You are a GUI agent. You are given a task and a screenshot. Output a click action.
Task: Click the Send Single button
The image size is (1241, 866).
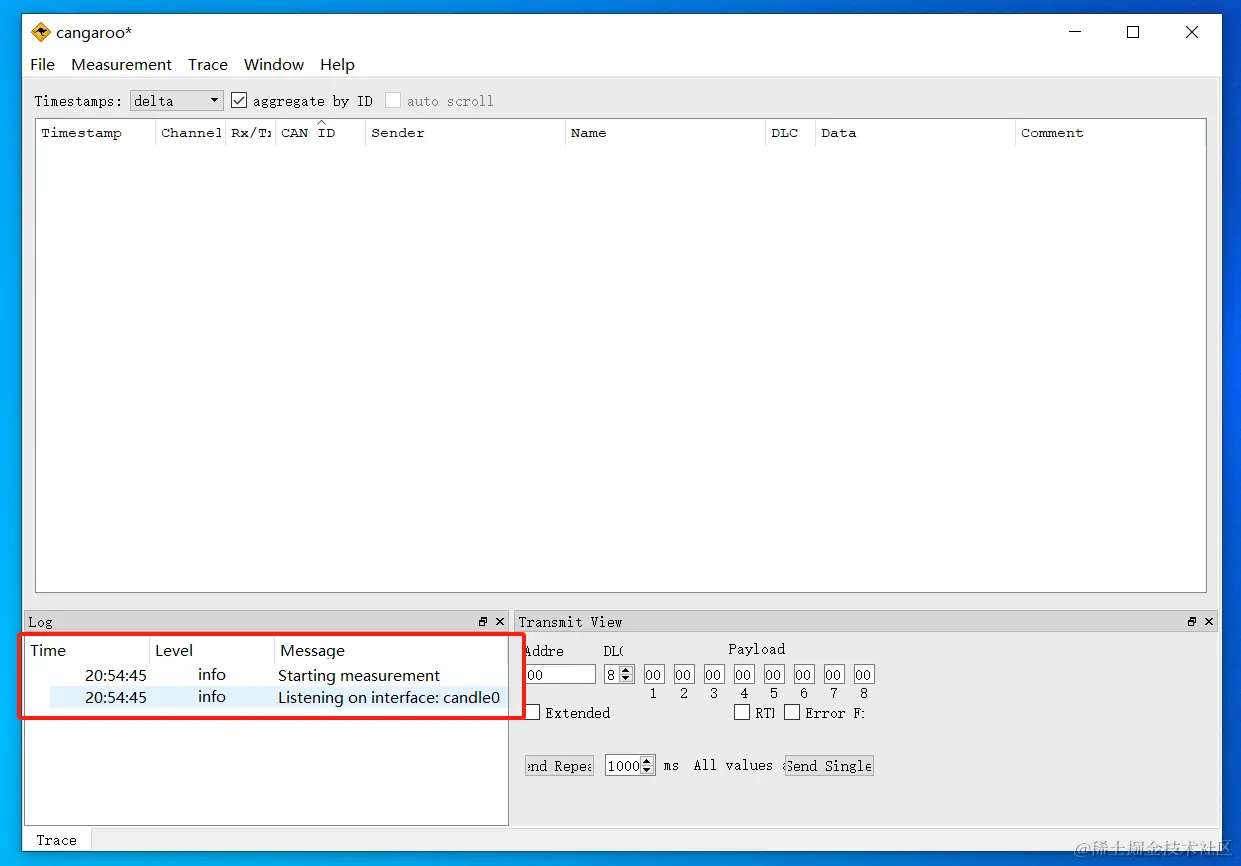829,766
